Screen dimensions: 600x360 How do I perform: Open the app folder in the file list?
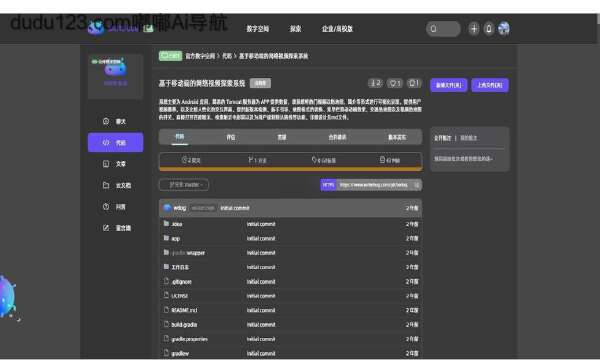pyautogui.click(x=175, y=238)
